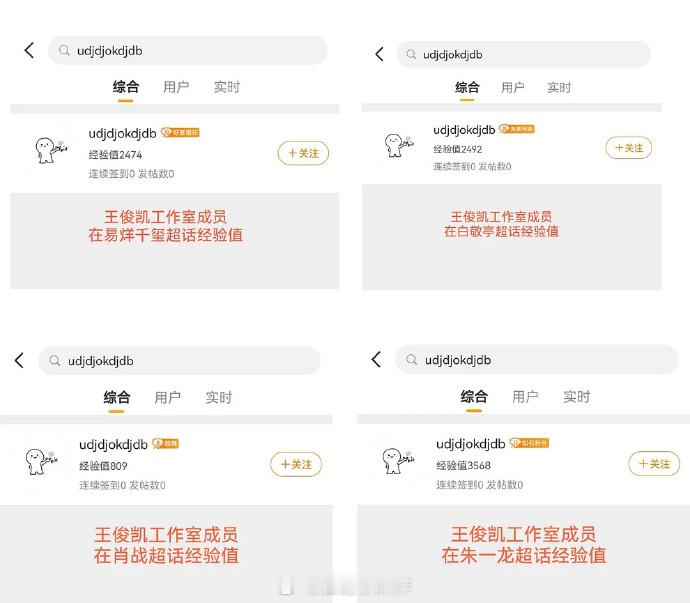
Task: Open 用户 tab in bottom-right panel
Action: pos(525,397)
